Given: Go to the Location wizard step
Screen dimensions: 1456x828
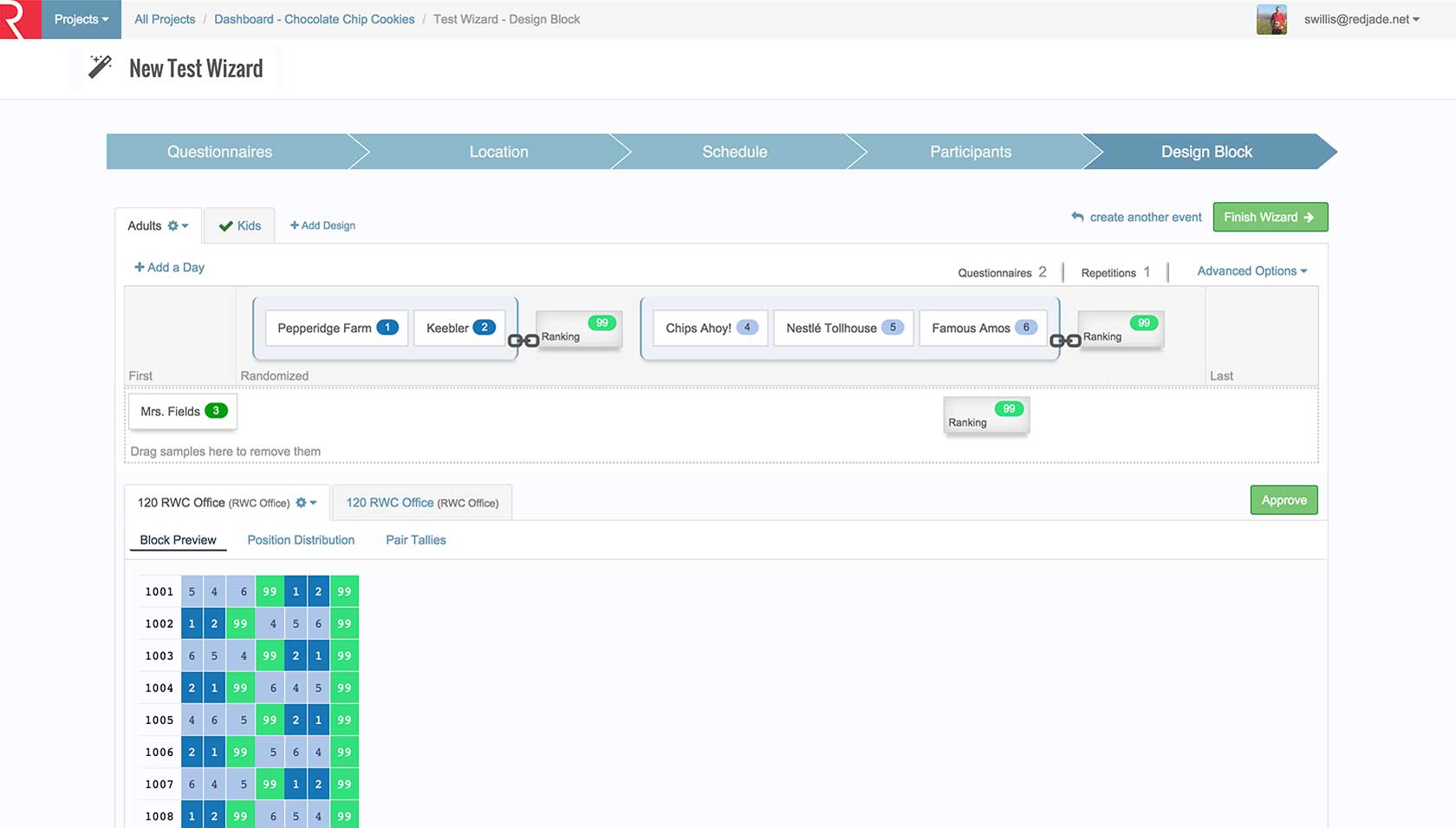Looking at the screenshot, I should (x=498, y=152).
